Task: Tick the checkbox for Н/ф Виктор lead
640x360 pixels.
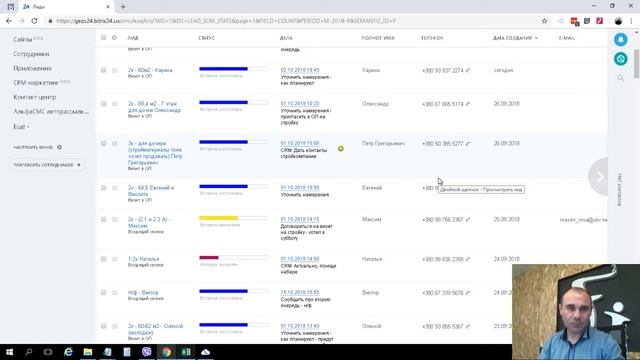Action: click(x=103, y=293)
